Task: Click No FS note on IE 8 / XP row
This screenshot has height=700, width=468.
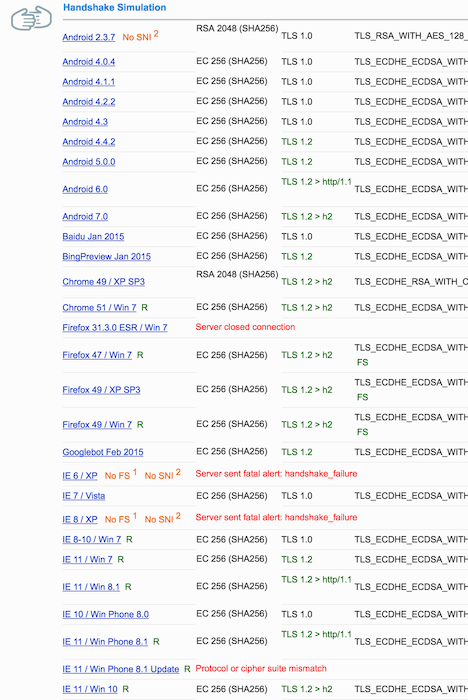Action: (121, 519)
